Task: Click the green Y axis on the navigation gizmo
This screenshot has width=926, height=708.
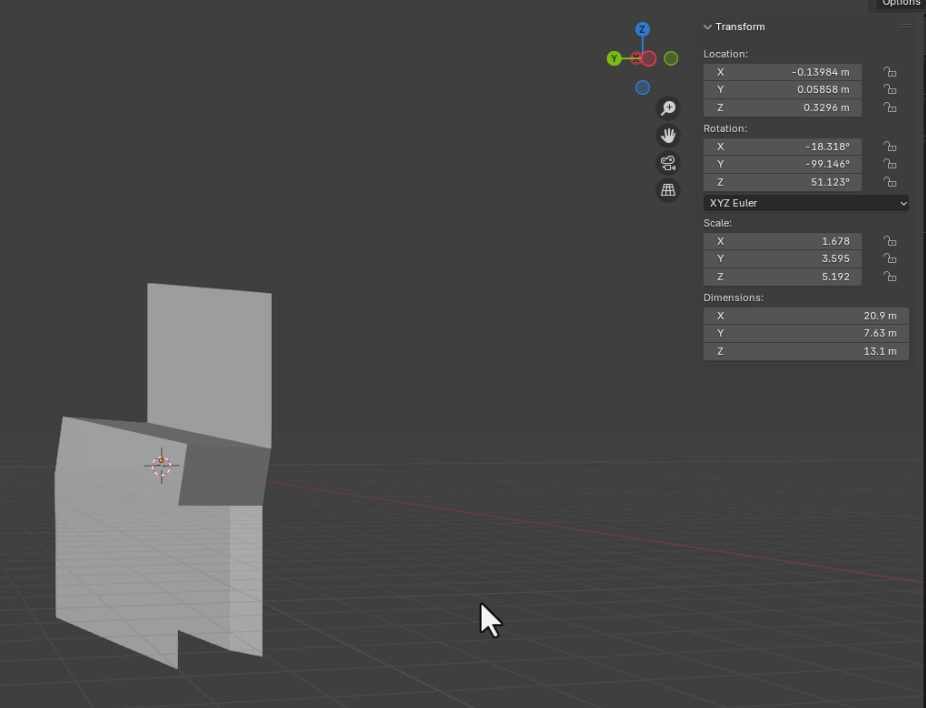Action: point(614,59)
